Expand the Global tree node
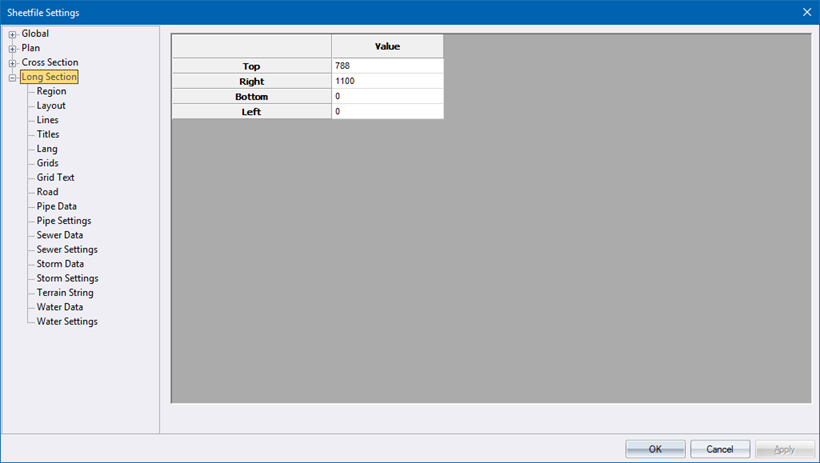This screenshot has width=820, height=463. [13, 35]
